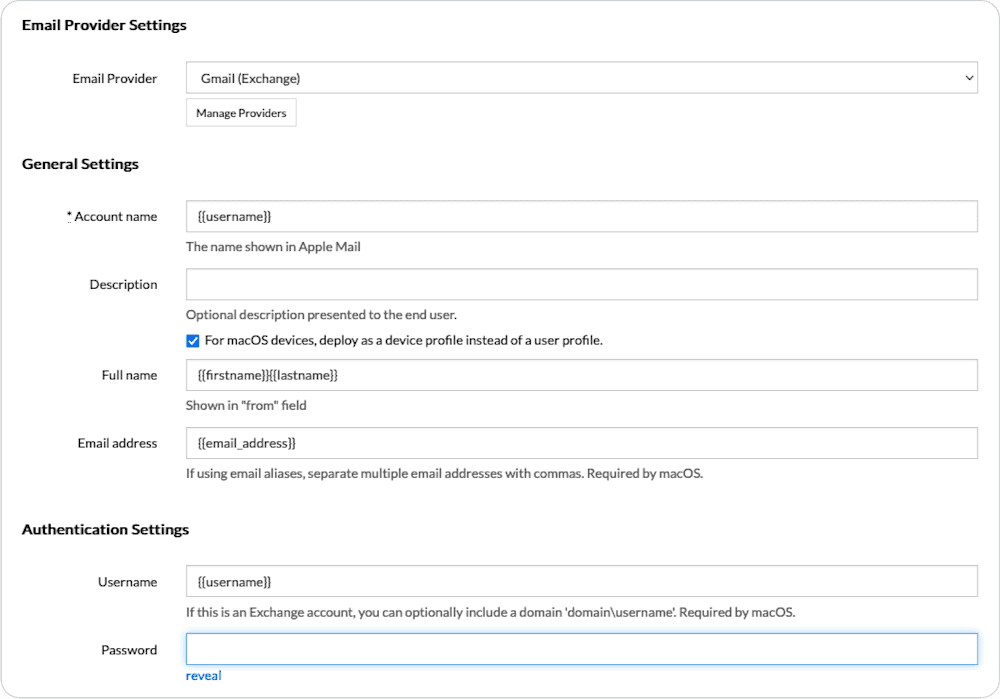Click the Description label
Screen dimensions: 1000x699
(123, 285)
